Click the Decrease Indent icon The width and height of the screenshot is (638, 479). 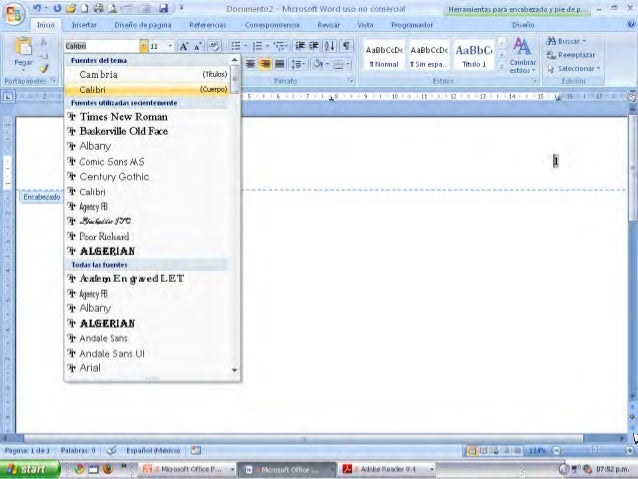coord(300,46)
